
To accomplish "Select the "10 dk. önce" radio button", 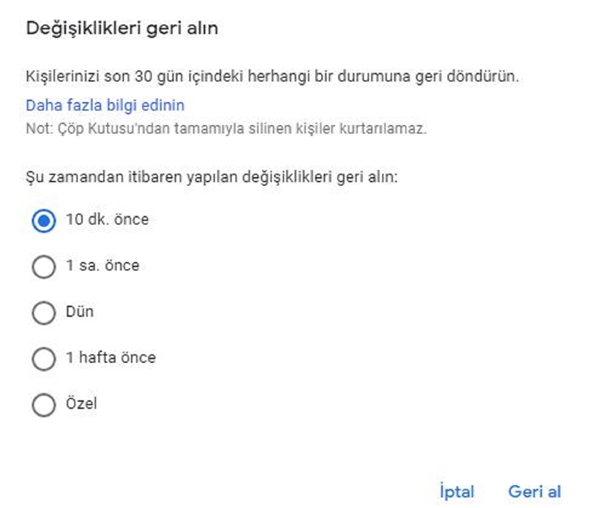I will pyautogui.click(x=44, y=221).
